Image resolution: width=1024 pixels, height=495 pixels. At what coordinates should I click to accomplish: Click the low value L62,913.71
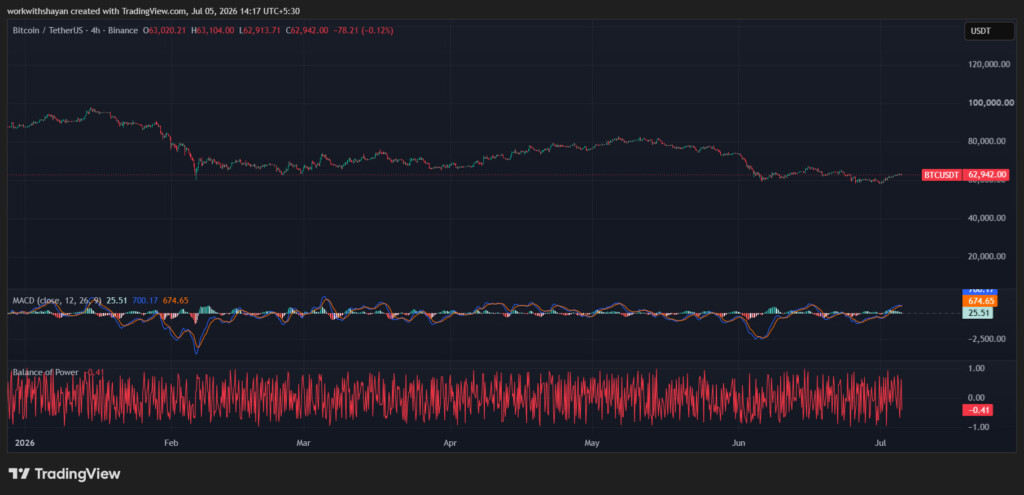[x=261, y=31]
